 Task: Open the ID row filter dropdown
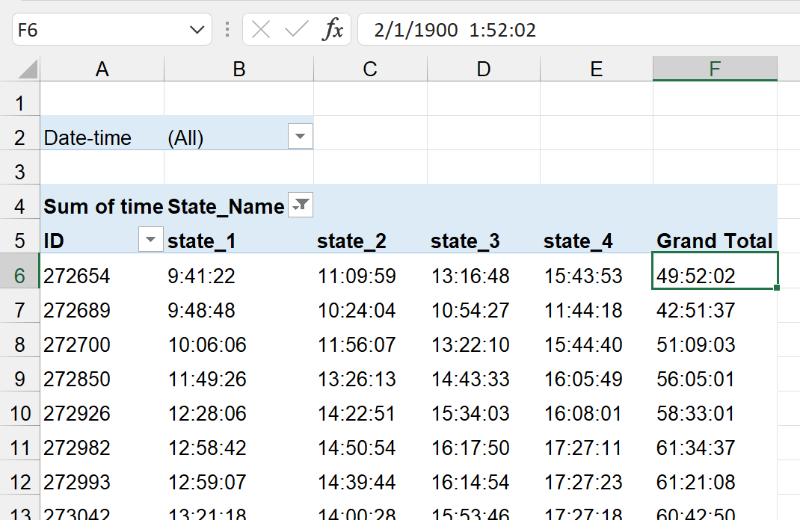pyautogui.click(x=150, y=240)
